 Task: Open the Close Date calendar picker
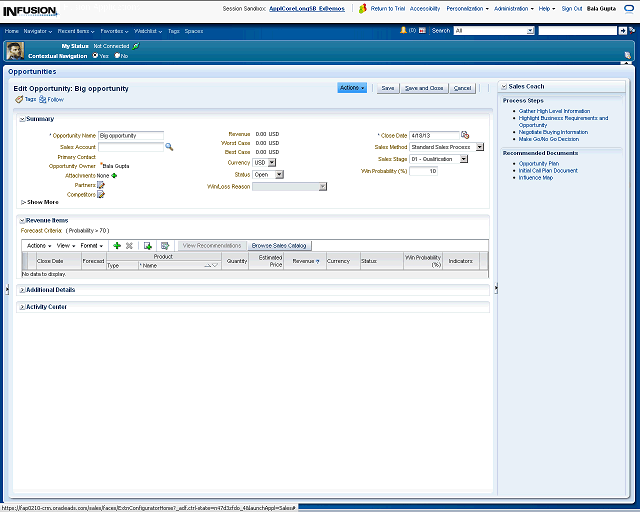pyautogui.click(x=465, y=135)
